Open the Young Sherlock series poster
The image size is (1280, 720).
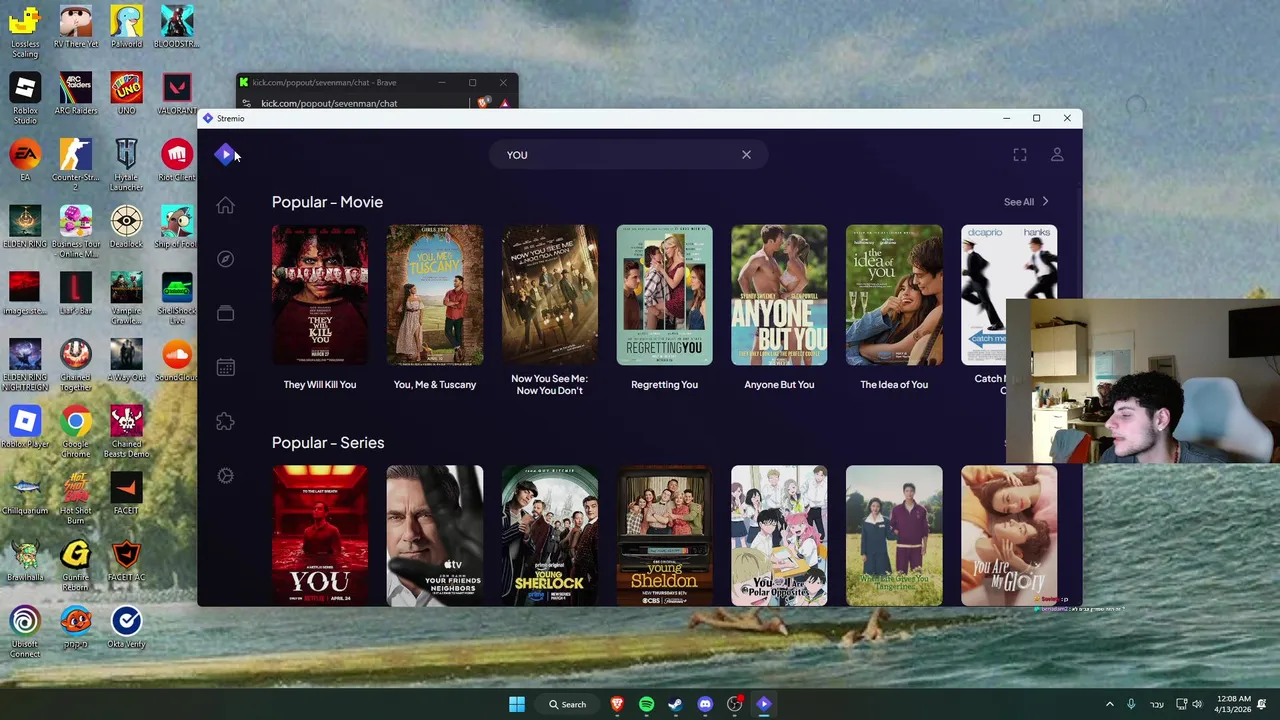click(549, 536)
